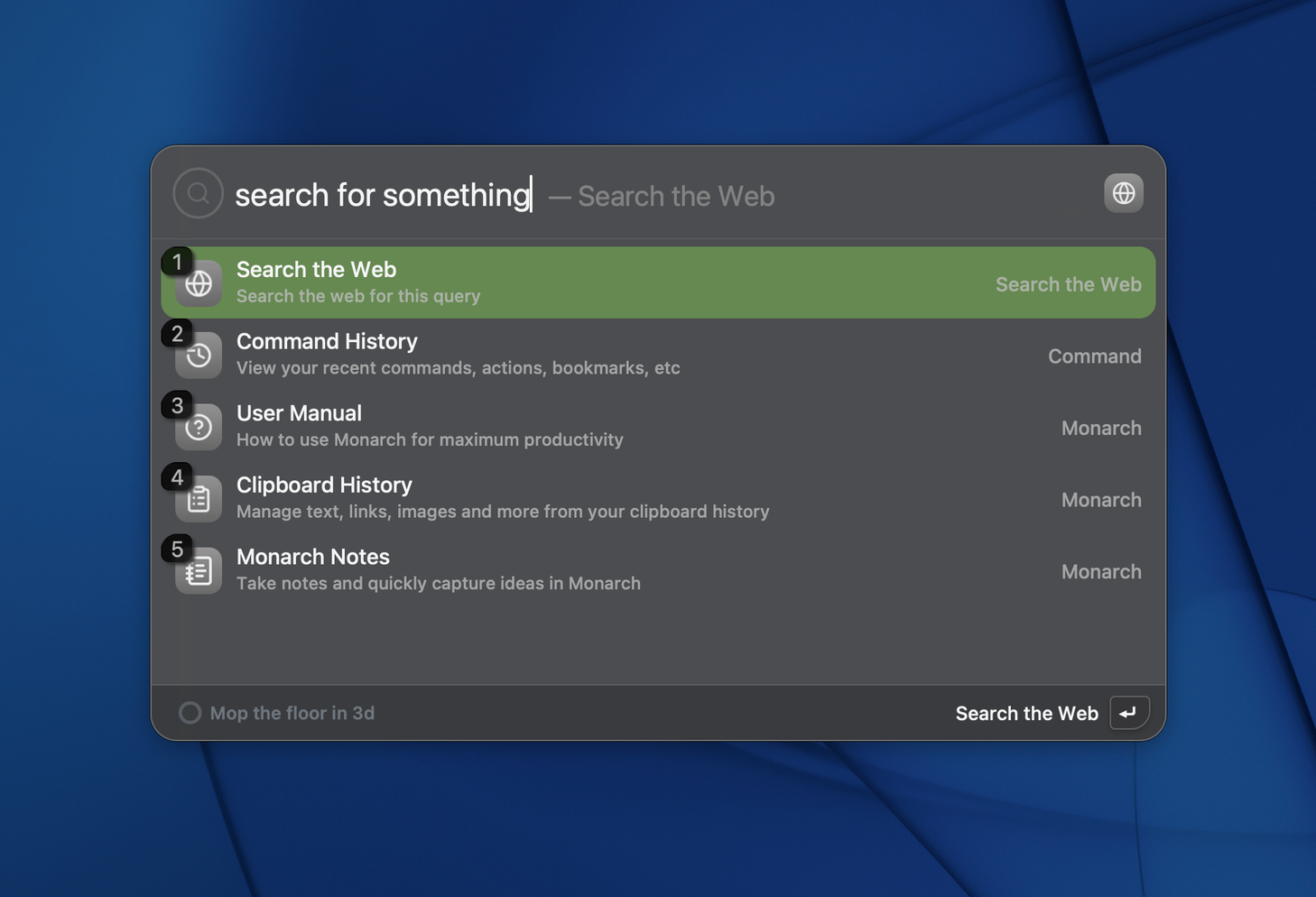Open the "Mop the floor in 3d" reminder text

pyautogui.click(x=292, y=713)
